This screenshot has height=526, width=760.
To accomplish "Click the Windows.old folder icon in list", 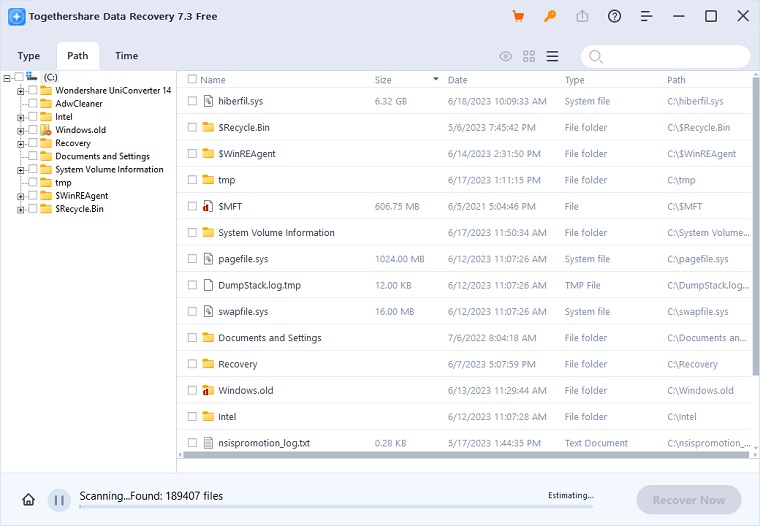I will click(208, 390).
